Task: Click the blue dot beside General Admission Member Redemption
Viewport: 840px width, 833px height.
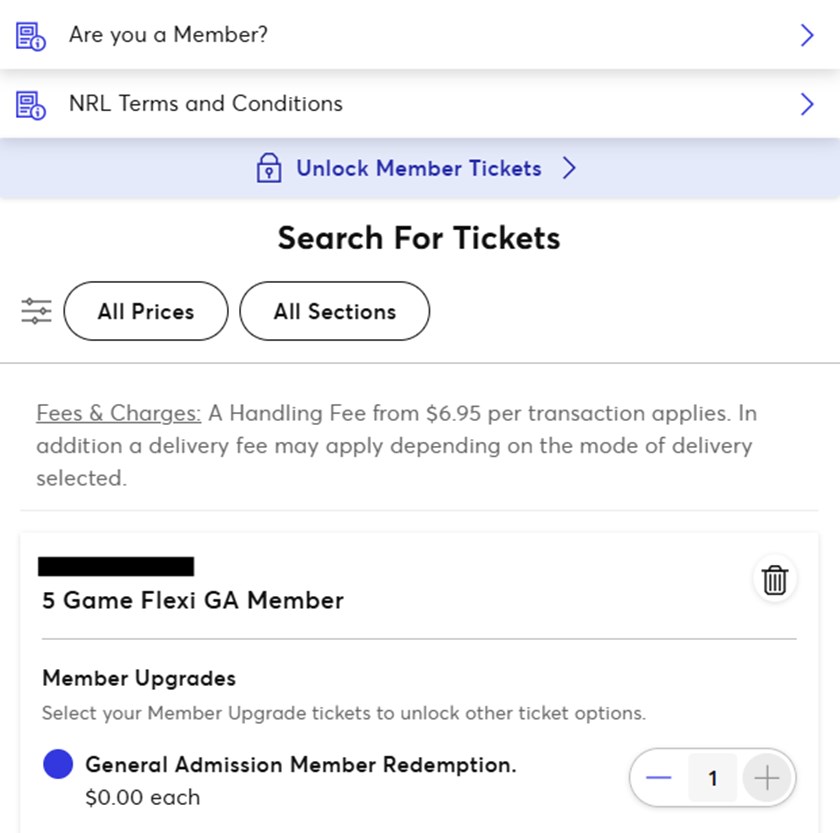Action: tap(59, 765)
